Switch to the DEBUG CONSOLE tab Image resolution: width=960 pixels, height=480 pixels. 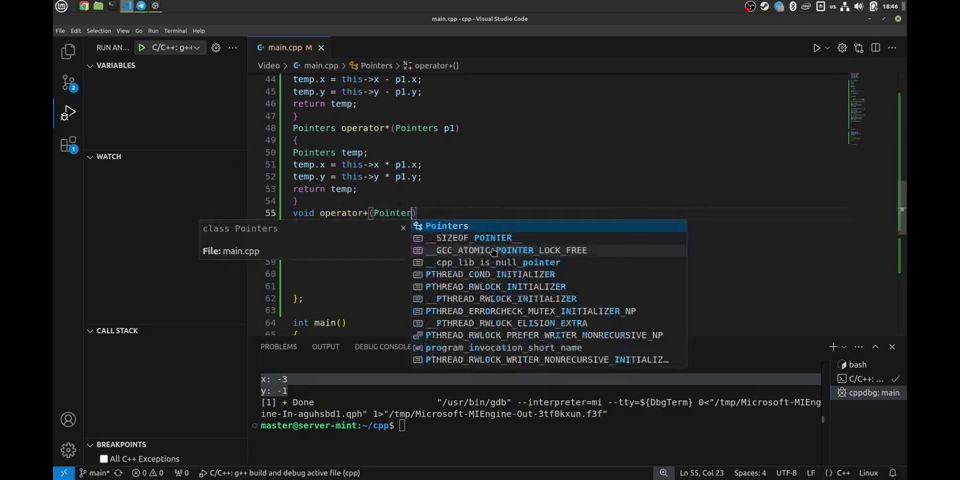coord(383,347)
